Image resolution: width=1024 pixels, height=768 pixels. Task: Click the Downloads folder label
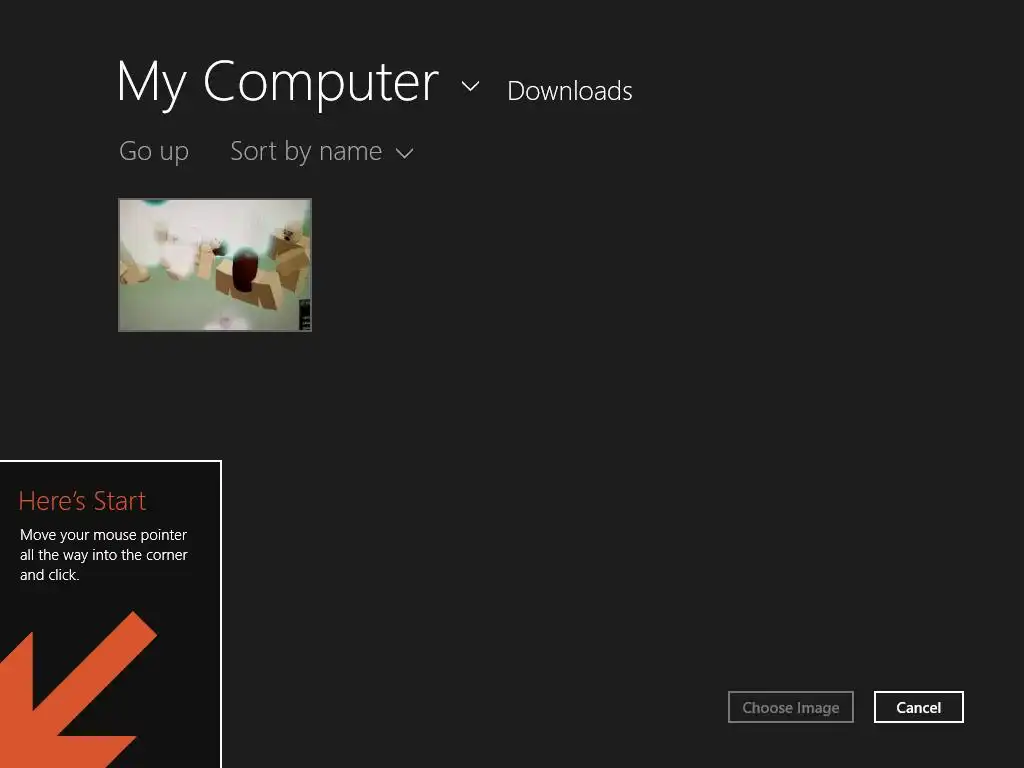569,91
